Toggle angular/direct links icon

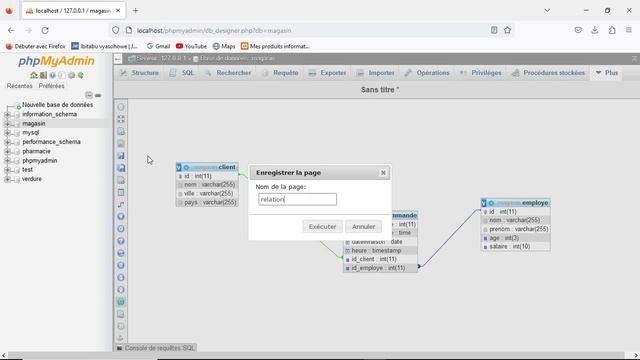coord(121,253)
